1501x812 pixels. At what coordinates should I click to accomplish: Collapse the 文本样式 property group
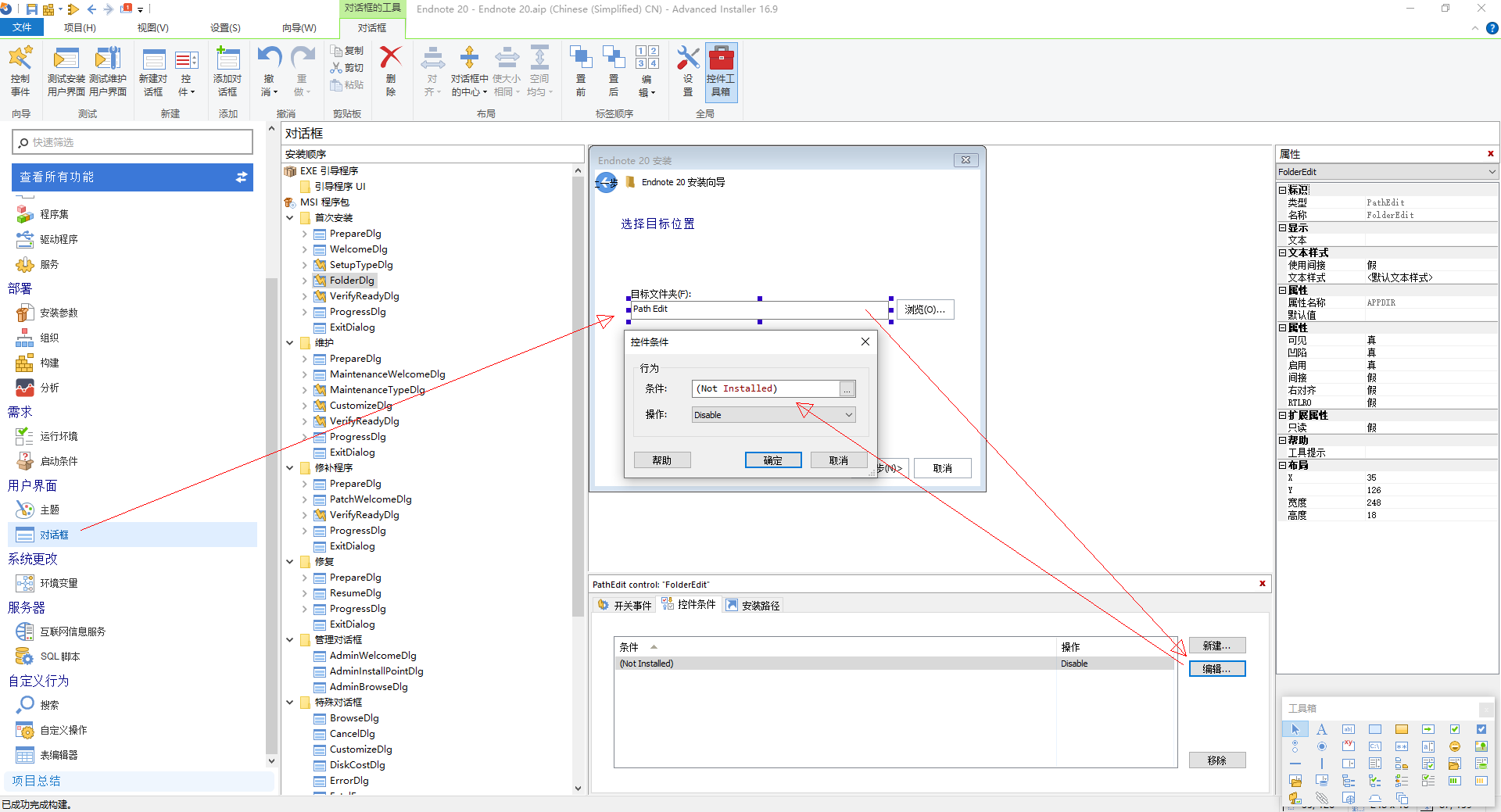(x=1282, y=252)
